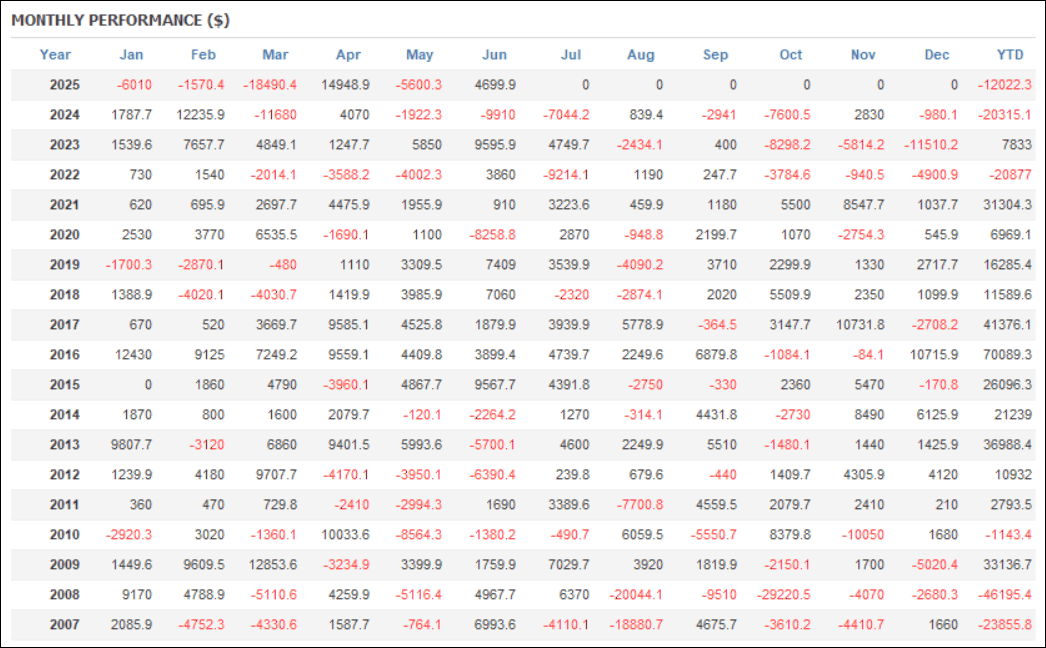Click 2009 March value 12853.6
The height and width of the screenshot is (648, 1046).
[x=272, y=565]
